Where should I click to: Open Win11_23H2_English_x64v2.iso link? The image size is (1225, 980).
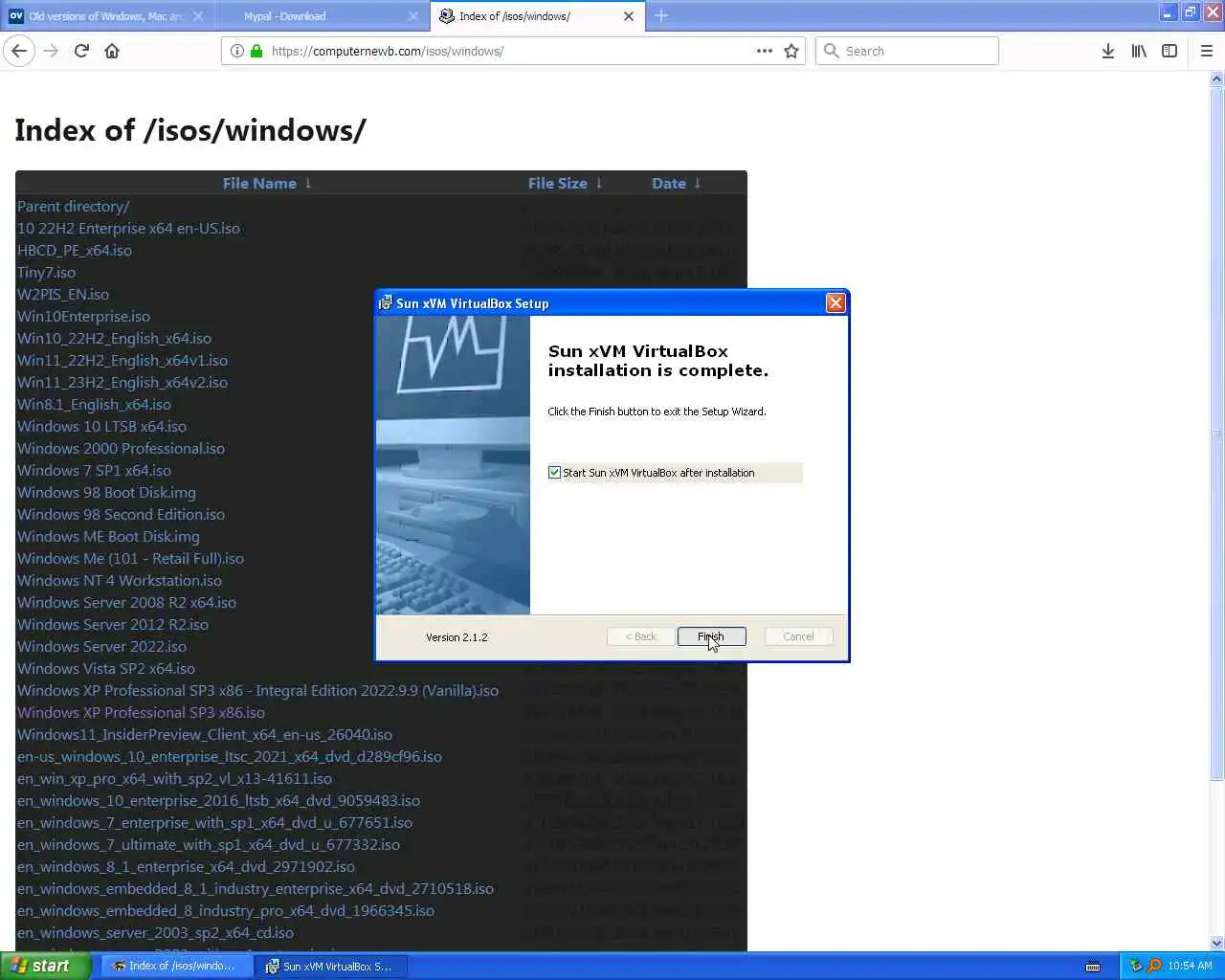[x=122, y=382]
